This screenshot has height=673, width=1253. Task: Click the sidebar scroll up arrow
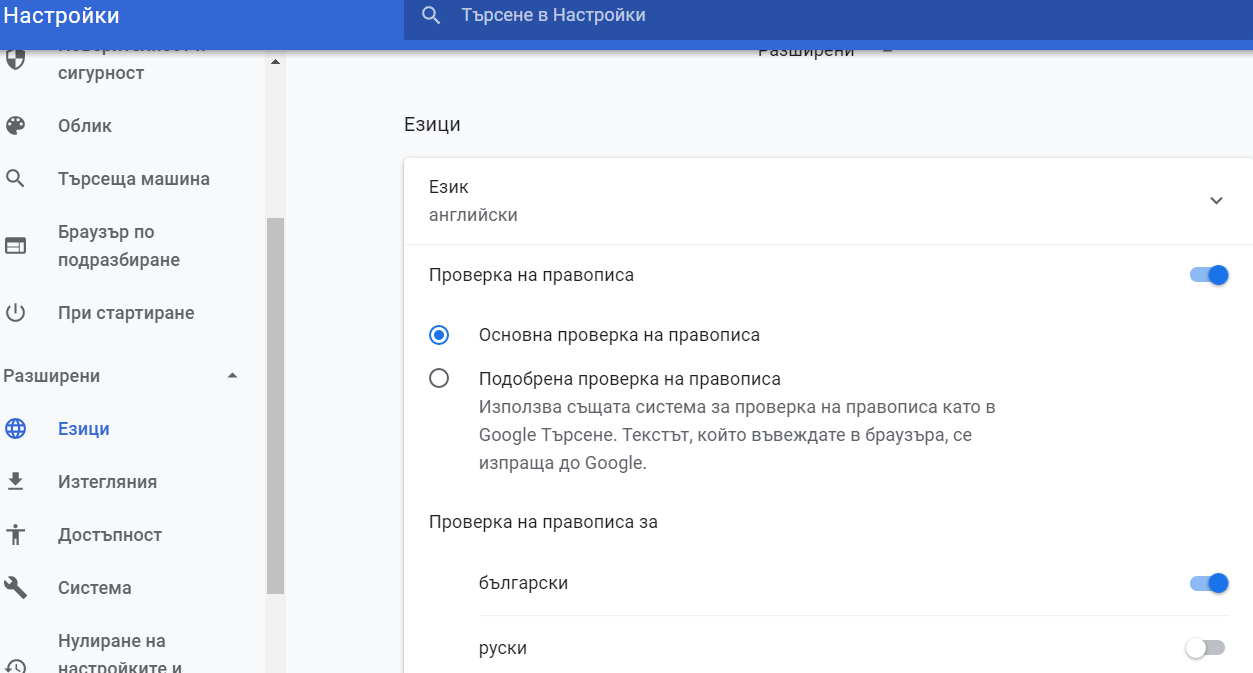tap(275, 62)
